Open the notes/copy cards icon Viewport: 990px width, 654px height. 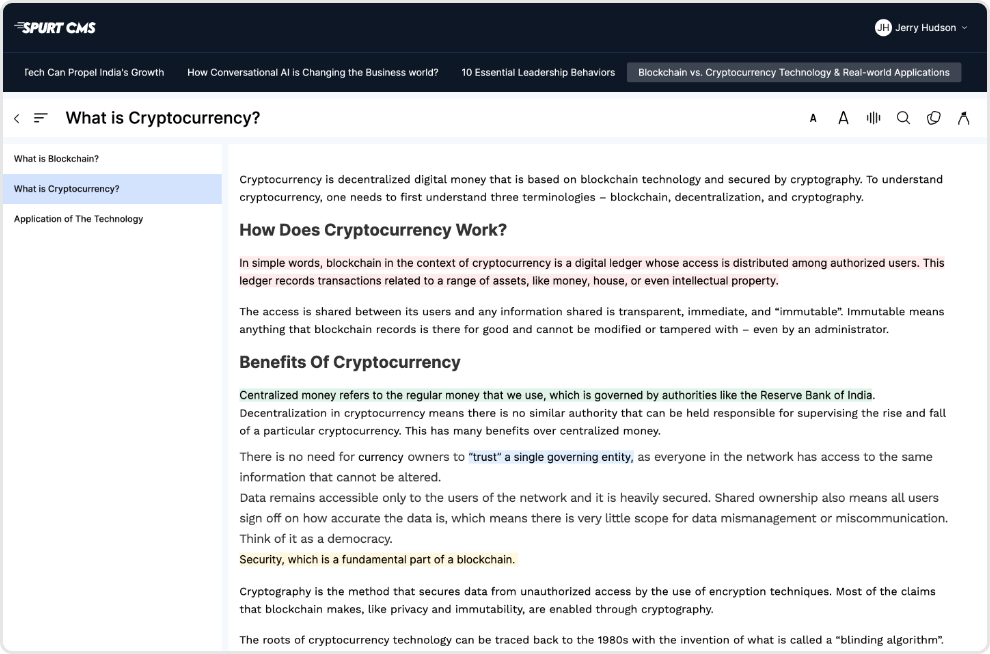[x=934, y=118]
